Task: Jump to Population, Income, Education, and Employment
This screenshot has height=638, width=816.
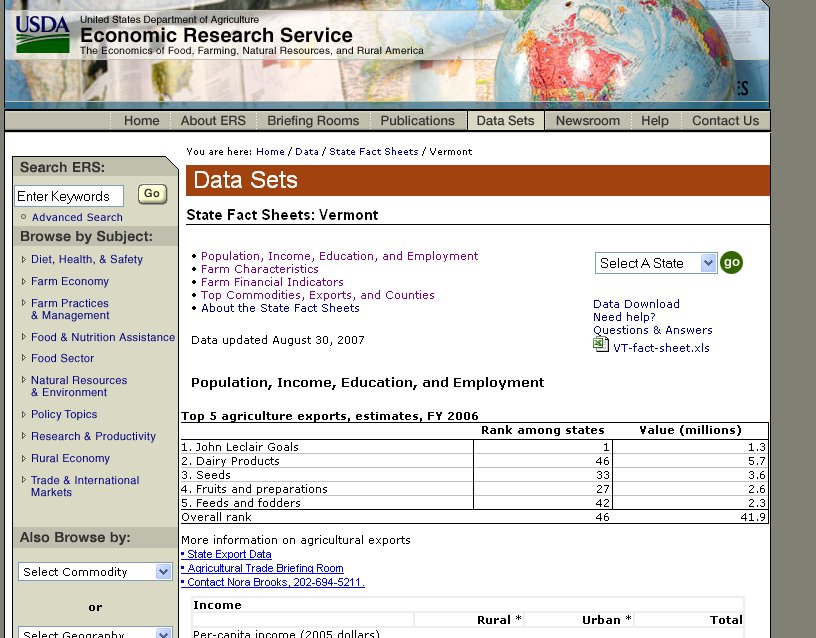Action: [x=339, y=256]
